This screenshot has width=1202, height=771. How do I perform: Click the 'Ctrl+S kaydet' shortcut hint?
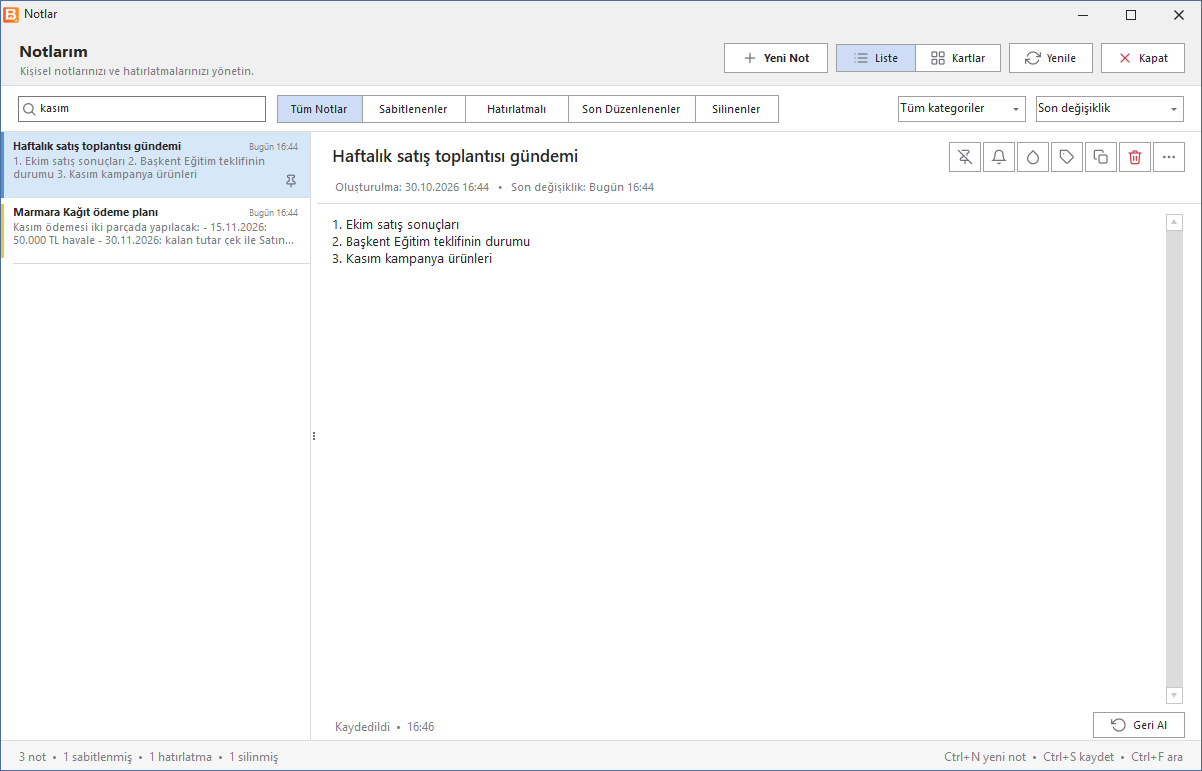point(1079,757)
